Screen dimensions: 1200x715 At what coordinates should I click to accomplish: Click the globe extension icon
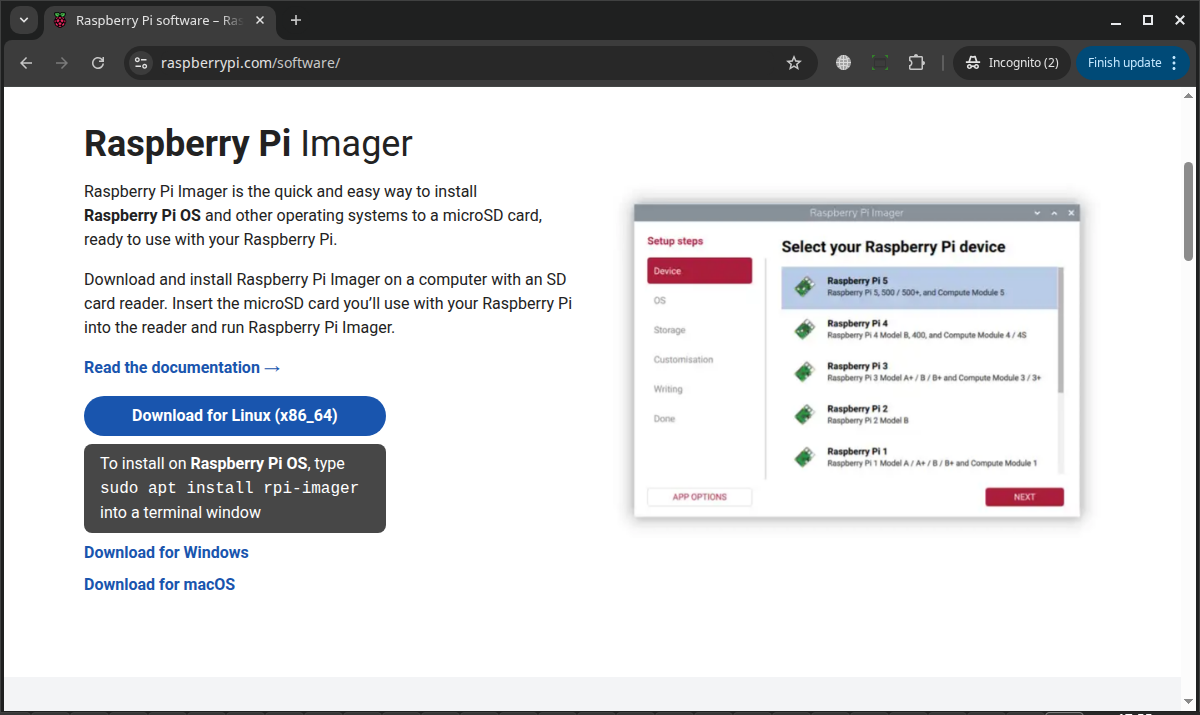(844, 63)
